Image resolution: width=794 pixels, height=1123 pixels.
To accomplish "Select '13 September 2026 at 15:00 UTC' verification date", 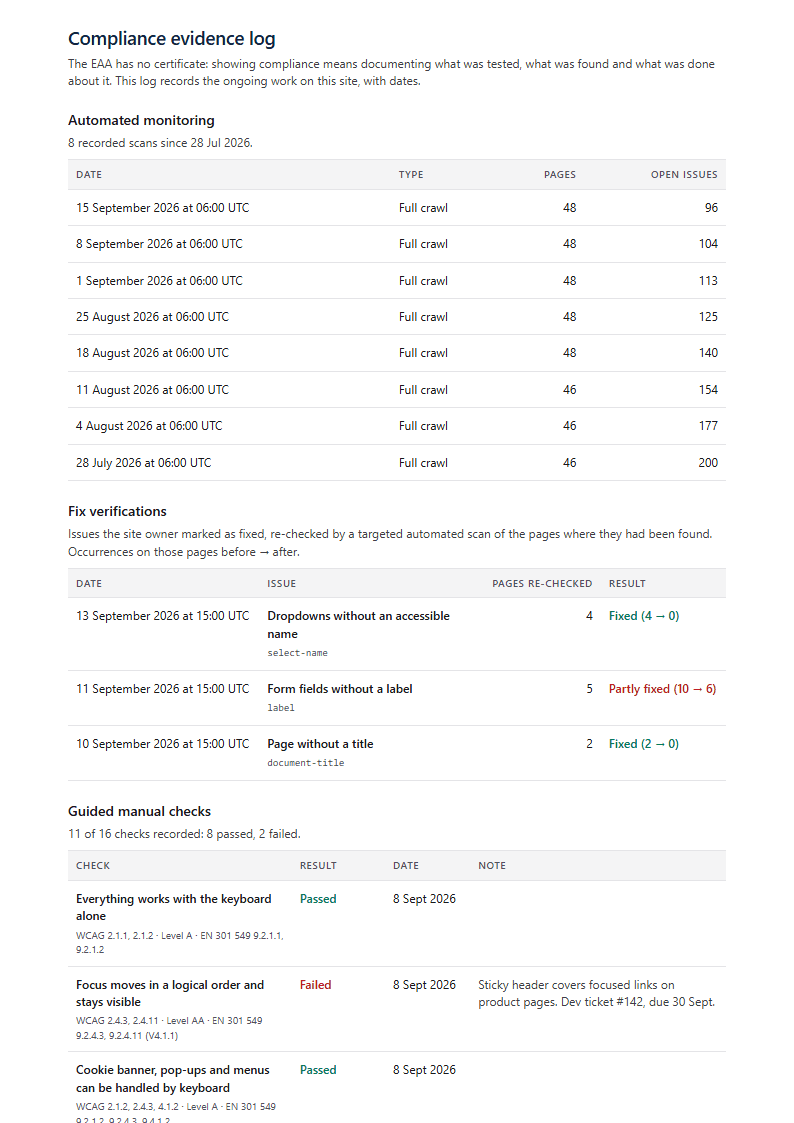I will coord(163,616).
